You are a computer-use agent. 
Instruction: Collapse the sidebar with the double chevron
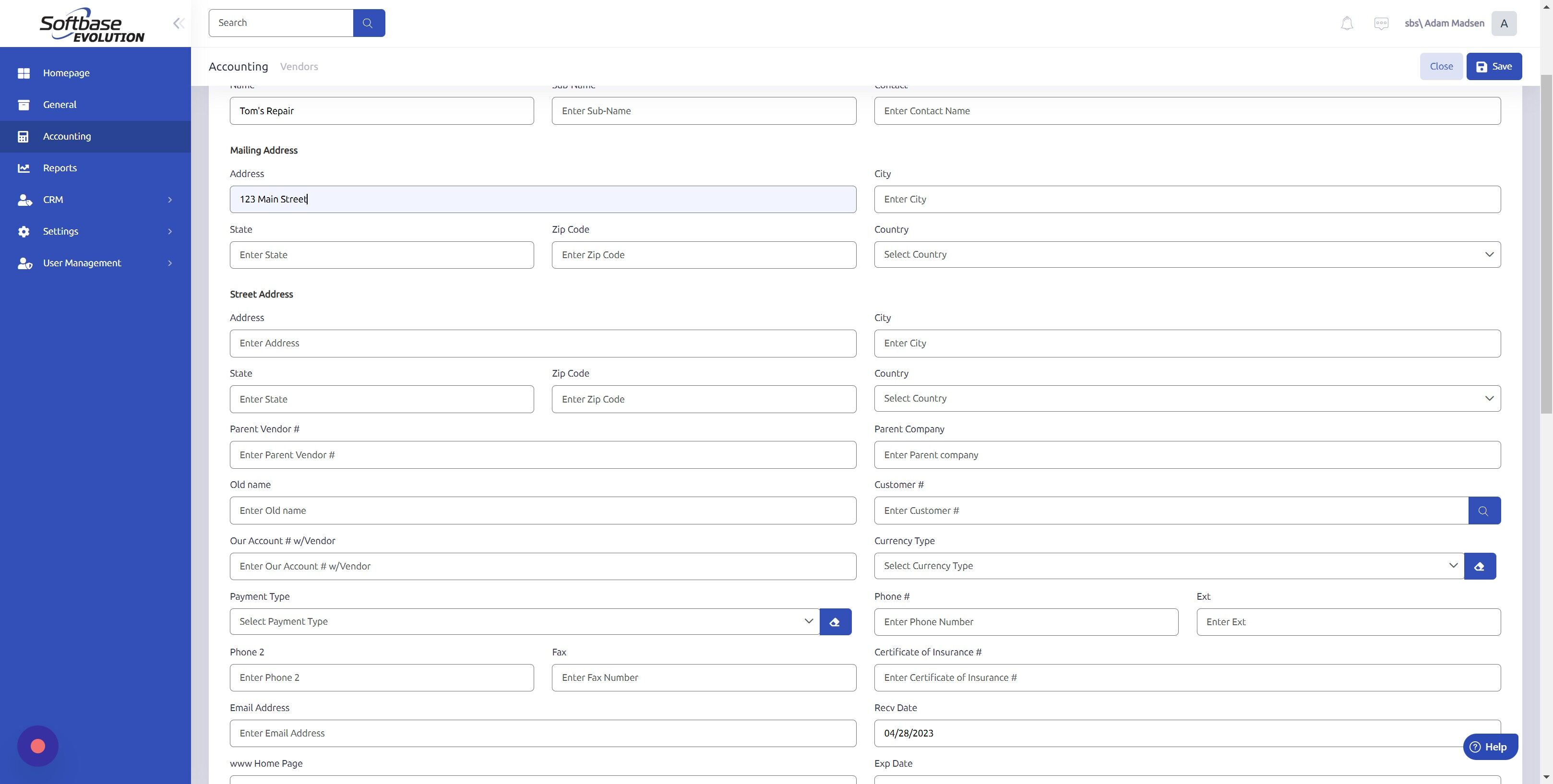tap(179, 23)
